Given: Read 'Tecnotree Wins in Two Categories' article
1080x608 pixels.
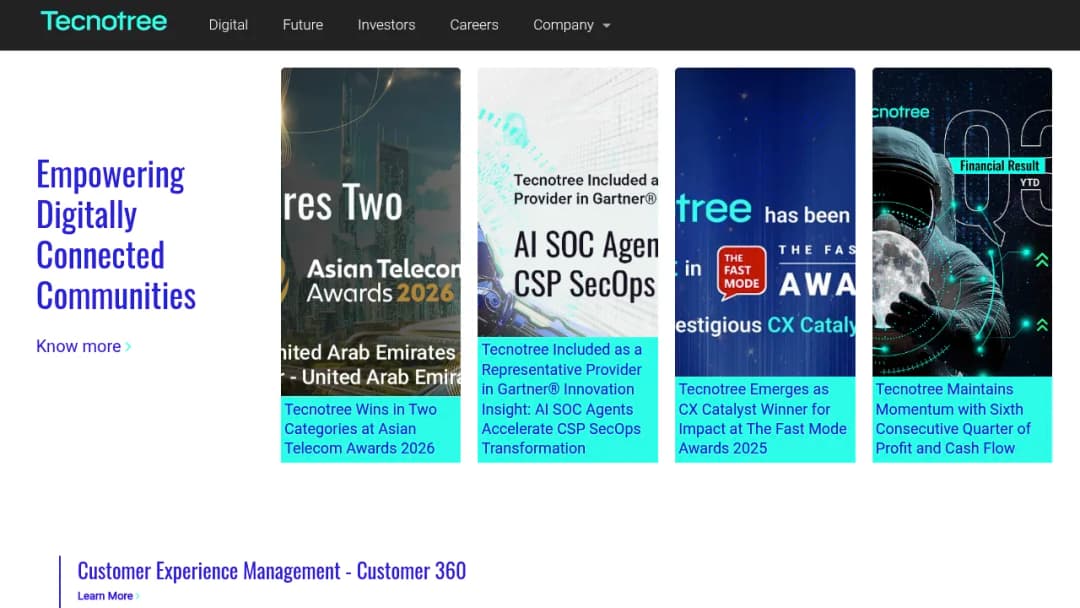Looking at the screenshot, I should pos(360,429).
